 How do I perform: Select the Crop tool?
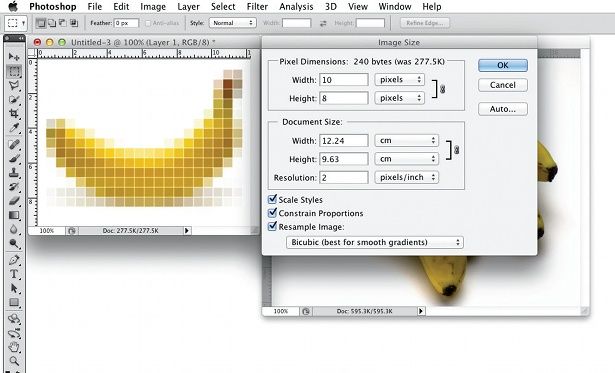pyautogui.click(x=14, y=114)
